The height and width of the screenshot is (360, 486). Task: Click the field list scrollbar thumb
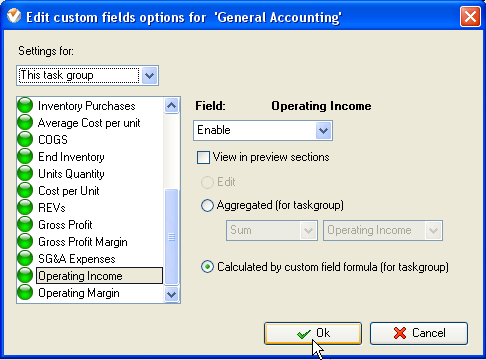pos(172,237)
